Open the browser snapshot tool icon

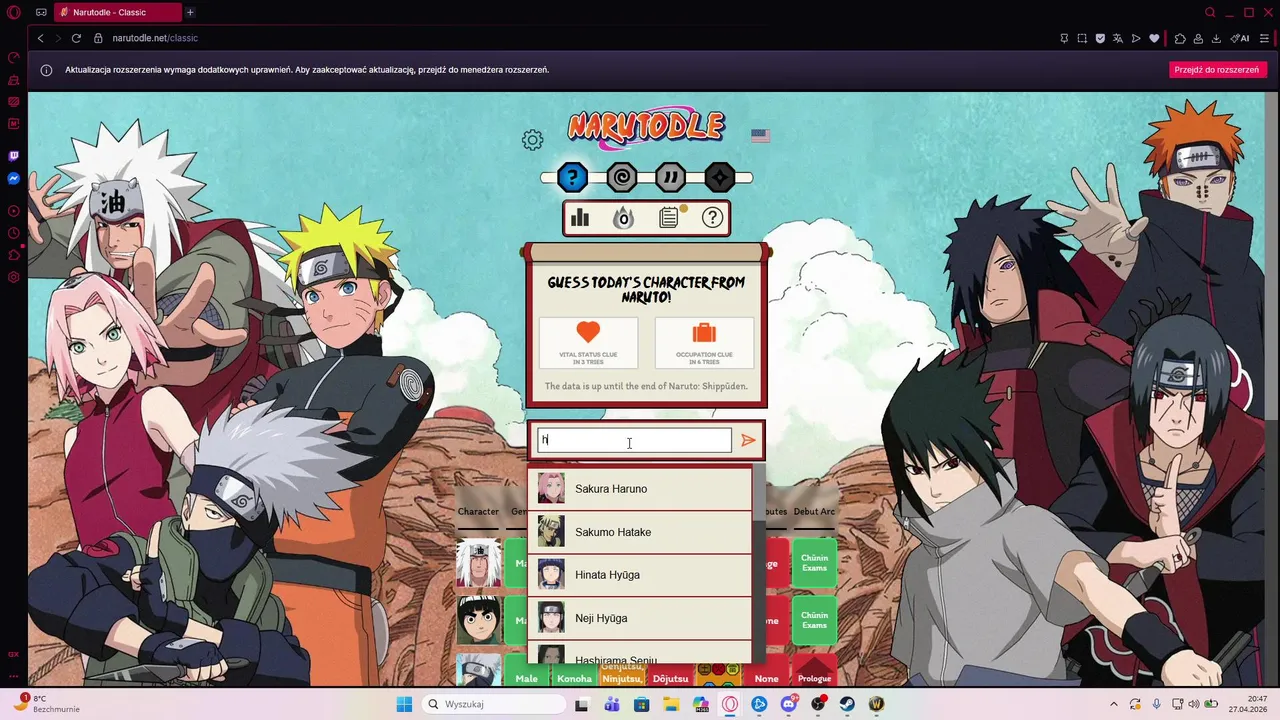1082,39
